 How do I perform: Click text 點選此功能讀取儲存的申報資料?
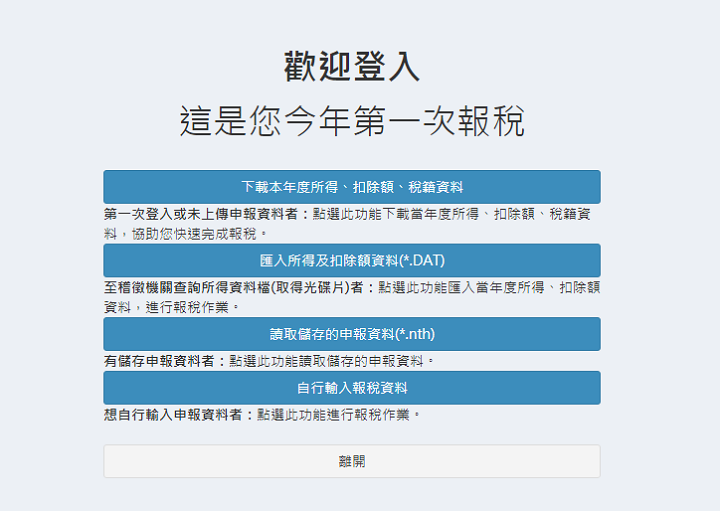coord(332,360)
